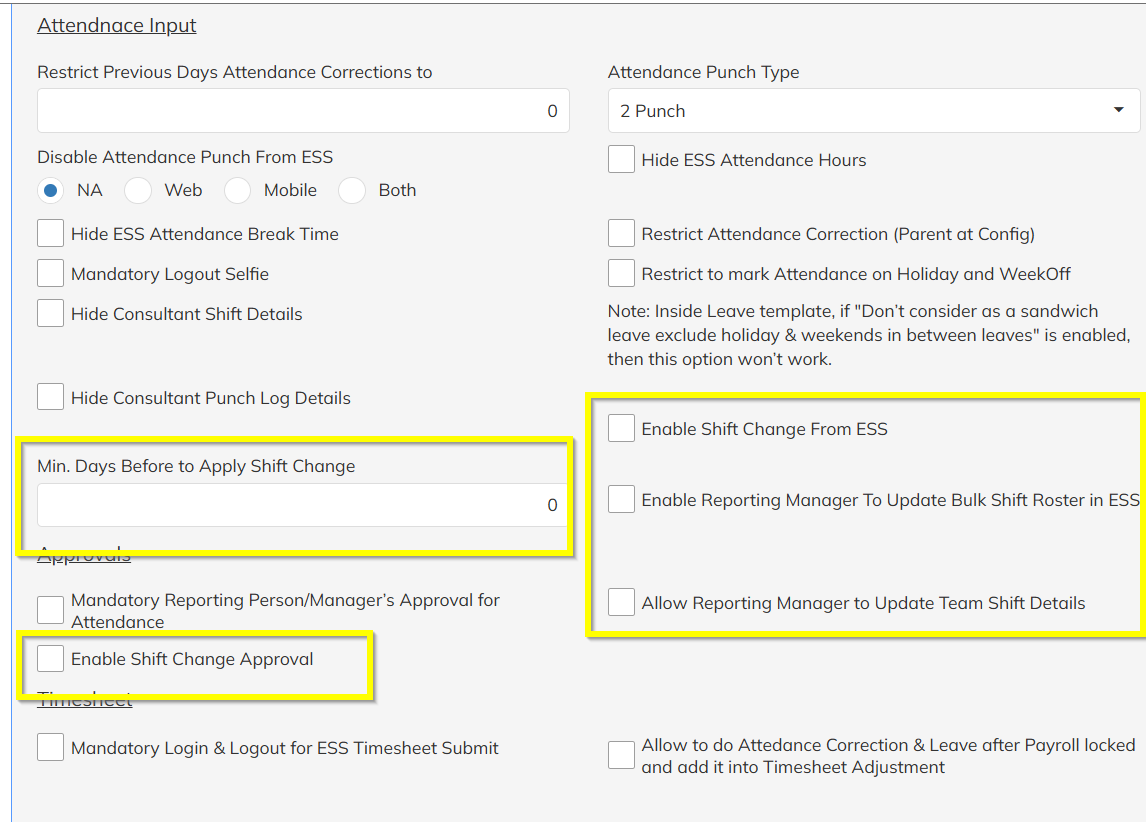Tick Mandatory Login & Logout for Timesheet
The width and height of the screenshot is (1146, 822).
coord(50,748)
